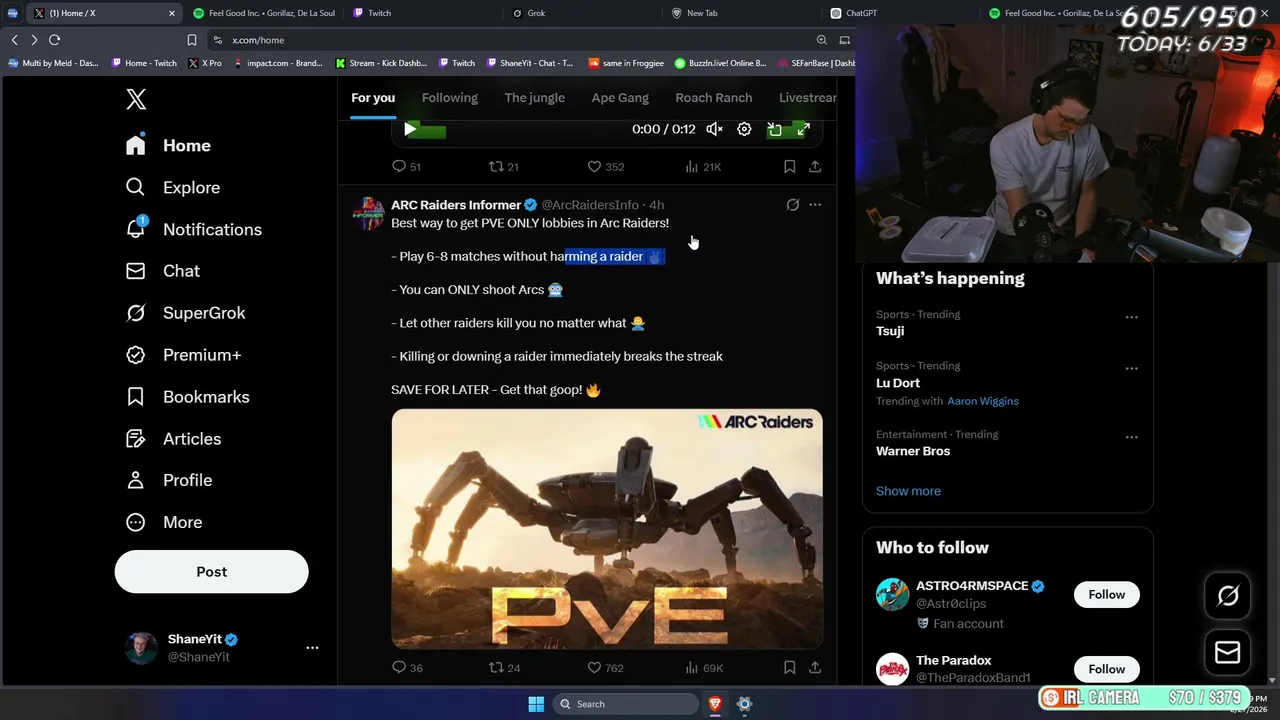1280x720 pixels.
Task: Follow The Paradox account
Action: point(1106,669)
